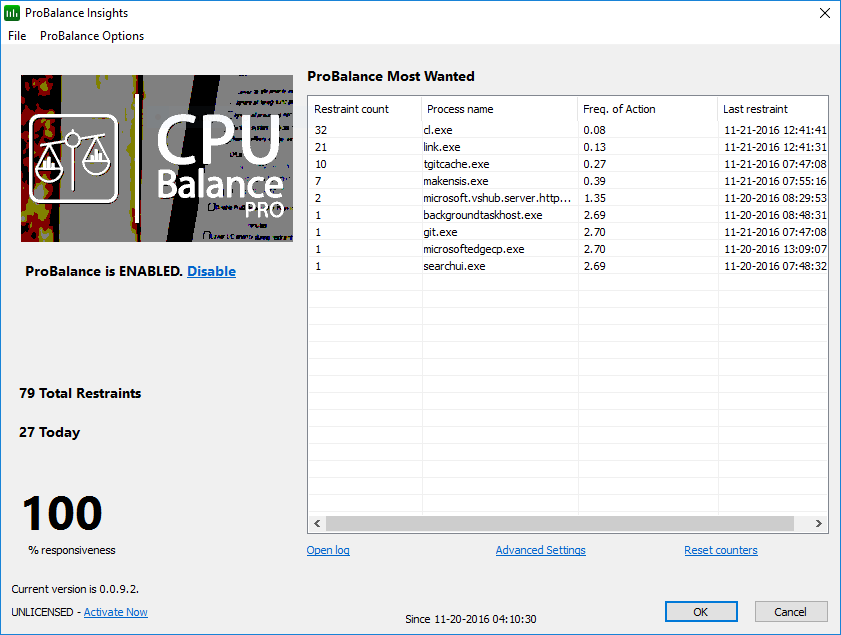Image resolution: width=841 pixels, height=635 pixels.
Task: Open the ProBalance Options menu
Action: (92, 36)
